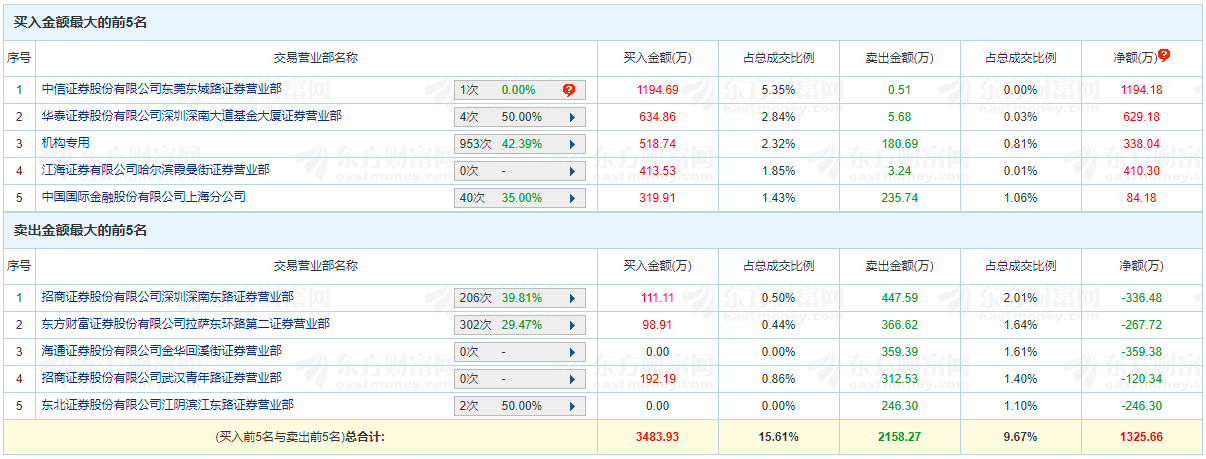
Task: Click total net amount 1325.66 in summary row
Action: 1141,437
